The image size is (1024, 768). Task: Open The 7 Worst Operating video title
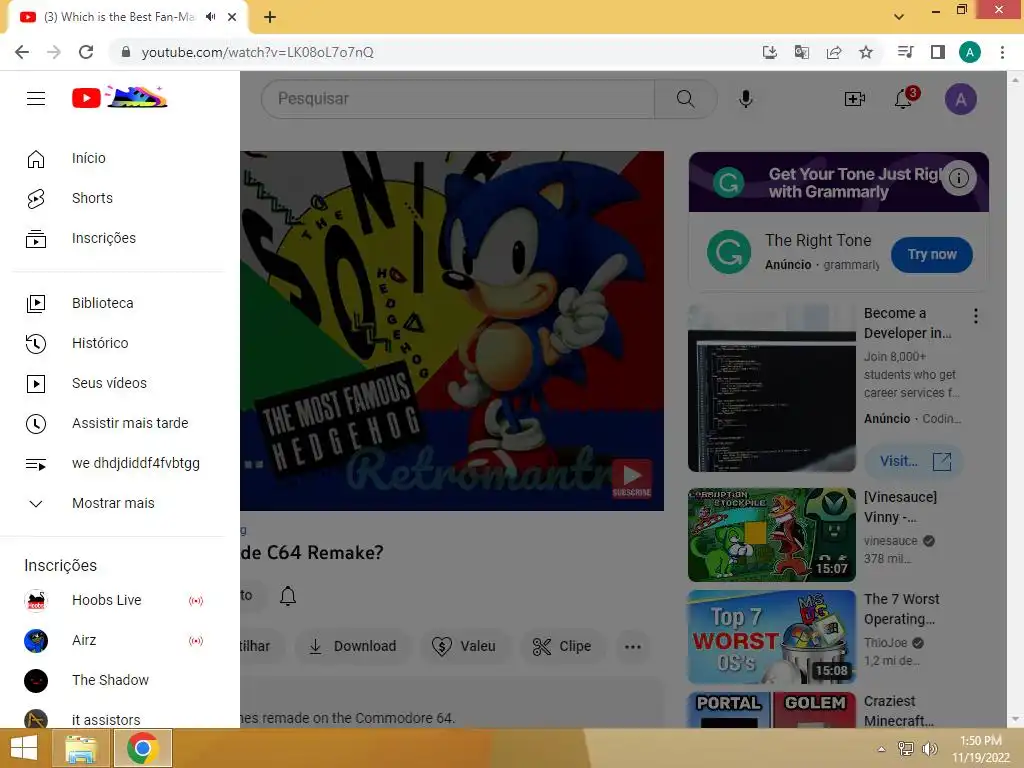click(901, 609)
